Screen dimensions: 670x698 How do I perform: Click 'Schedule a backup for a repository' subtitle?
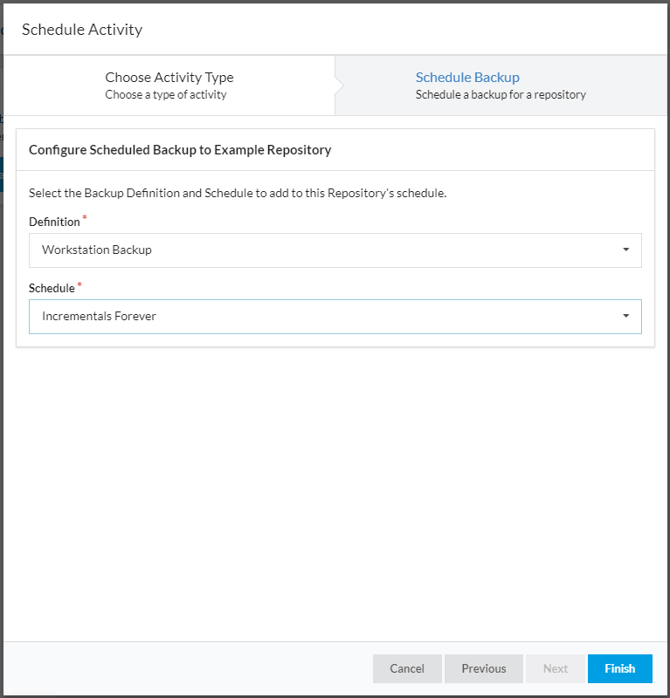pos(500,95)
